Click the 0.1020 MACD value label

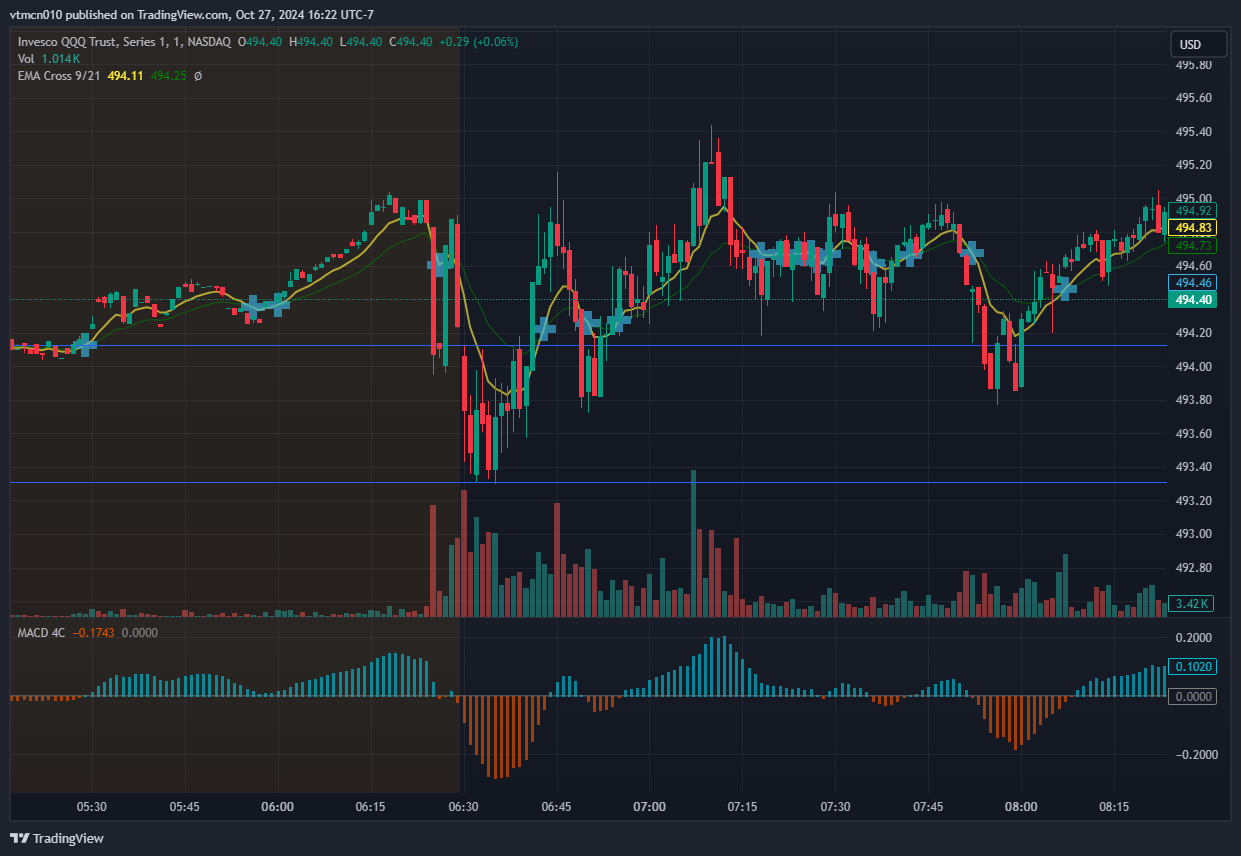1194,667
